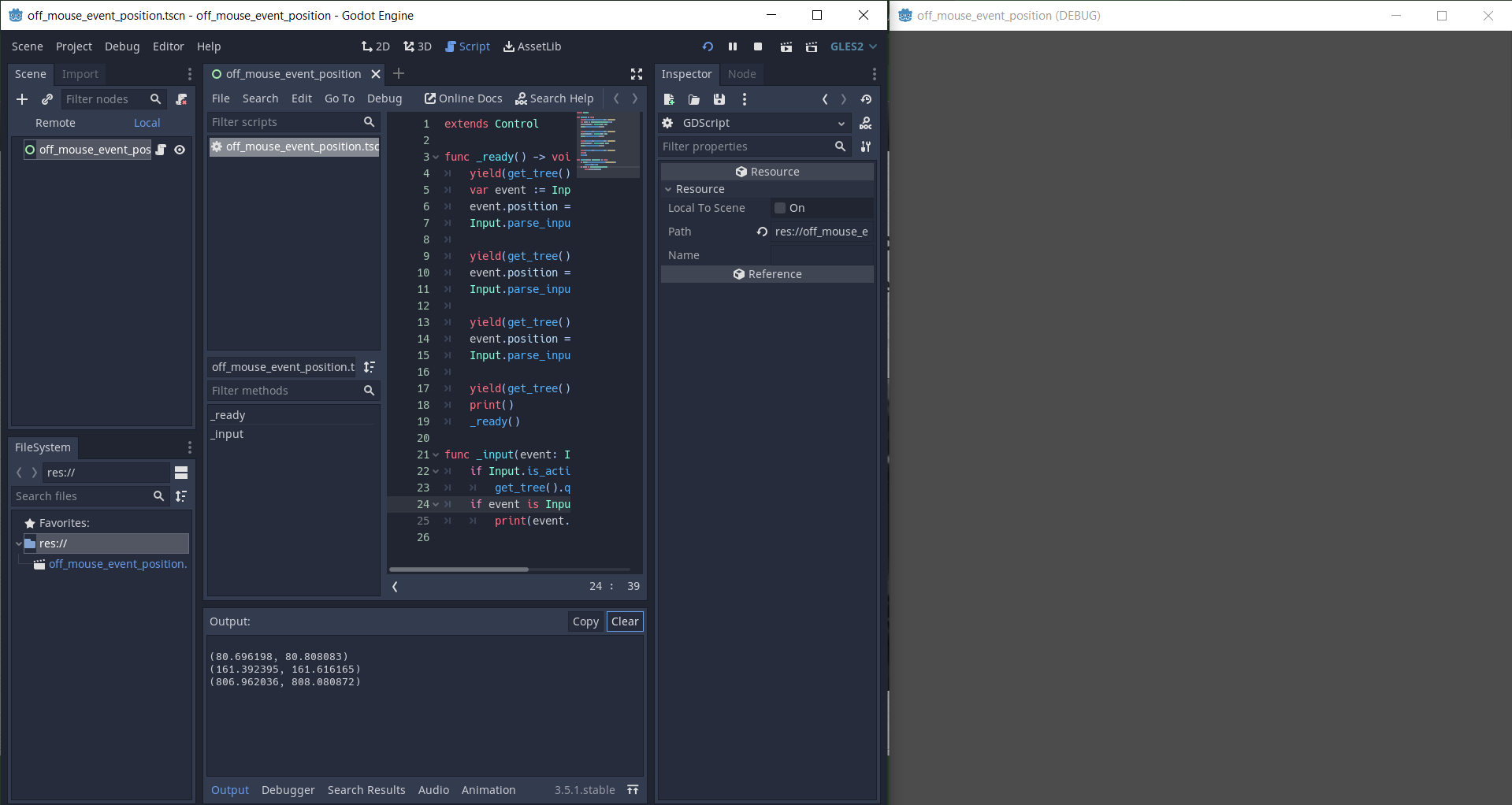
Task: Open Inspector extra resource options dots
Action: click(745, 99)
